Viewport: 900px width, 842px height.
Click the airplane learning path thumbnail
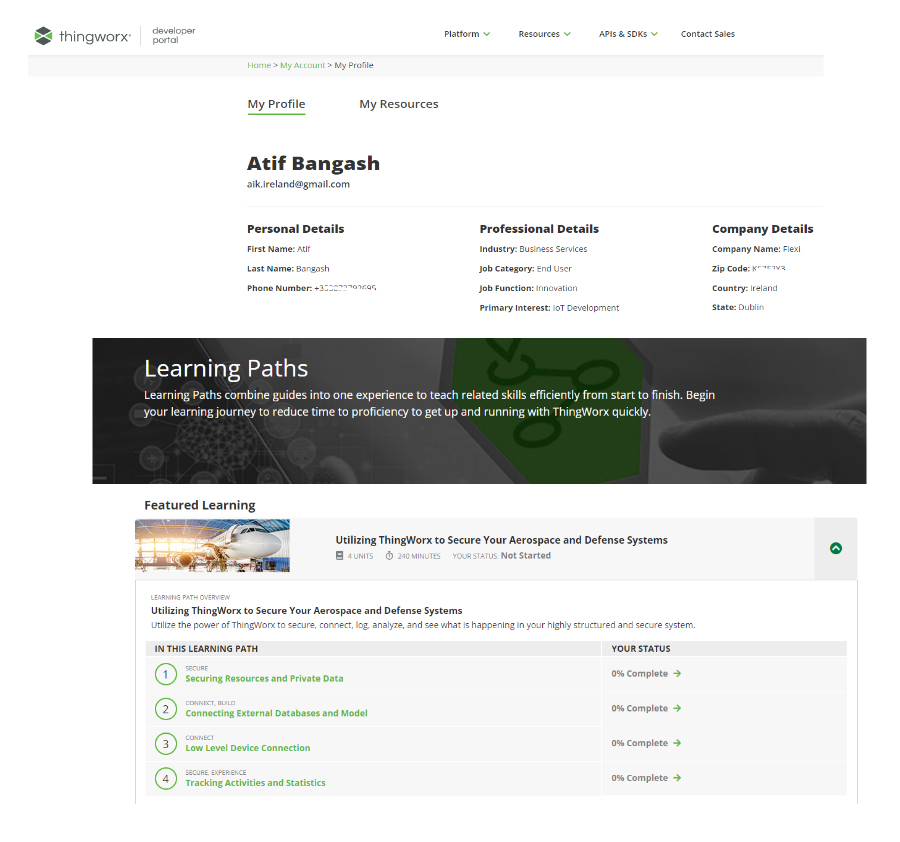point(212,545)
